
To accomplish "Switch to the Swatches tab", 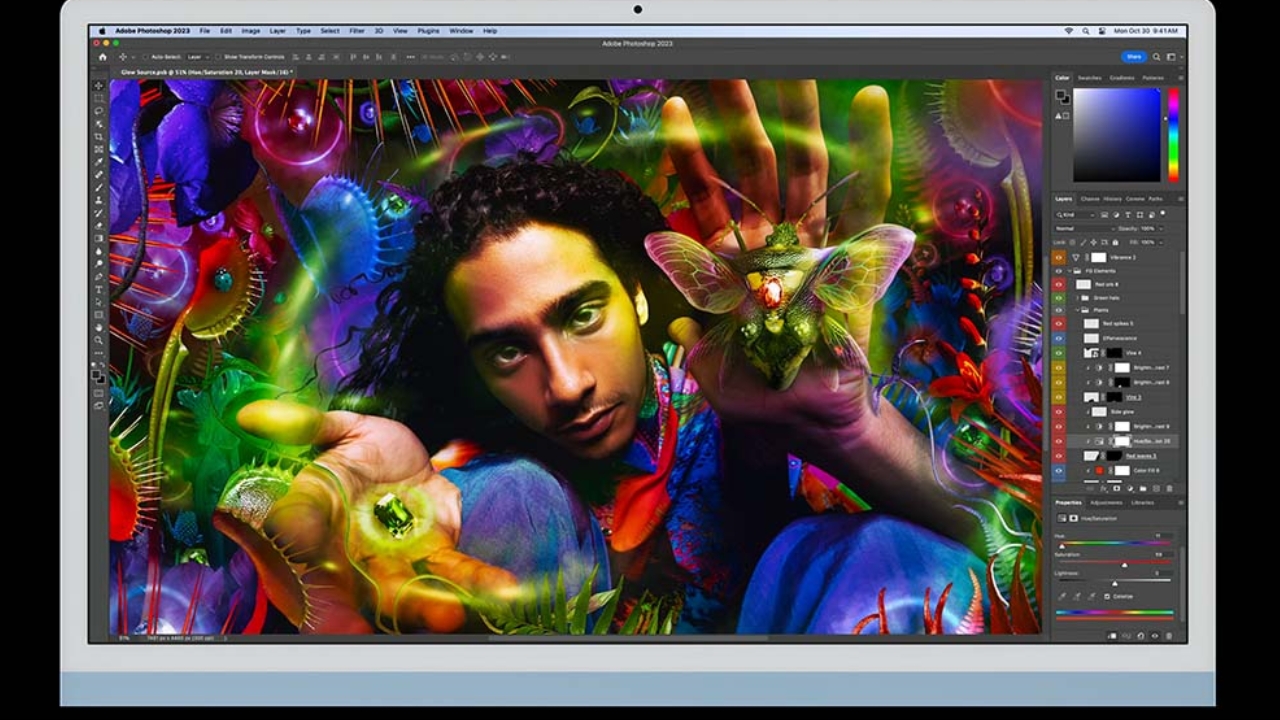I will click(x=1089, y=78).
